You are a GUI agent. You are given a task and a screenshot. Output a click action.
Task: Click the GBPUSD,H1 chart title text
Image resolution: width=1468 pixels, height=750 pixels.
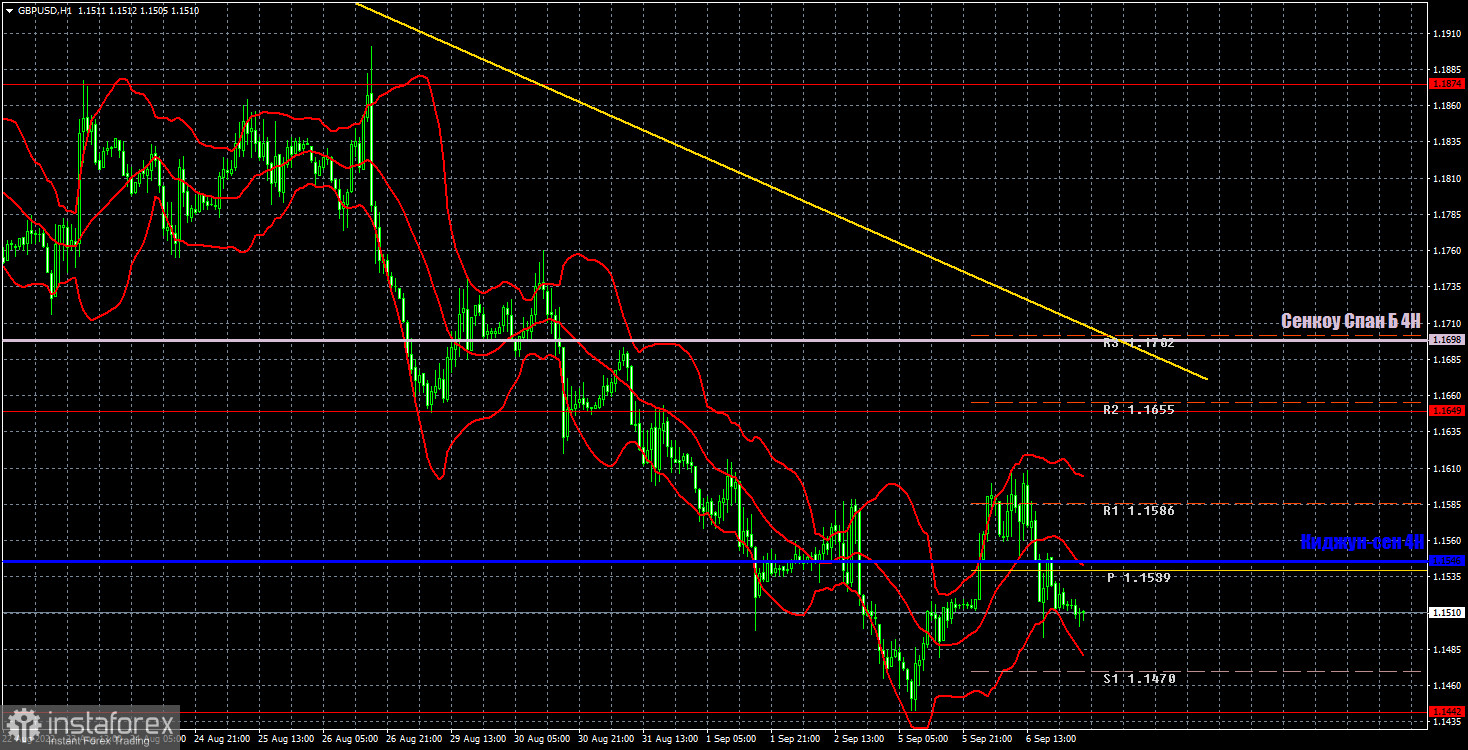pyautogui.click(x=43, y=10)
